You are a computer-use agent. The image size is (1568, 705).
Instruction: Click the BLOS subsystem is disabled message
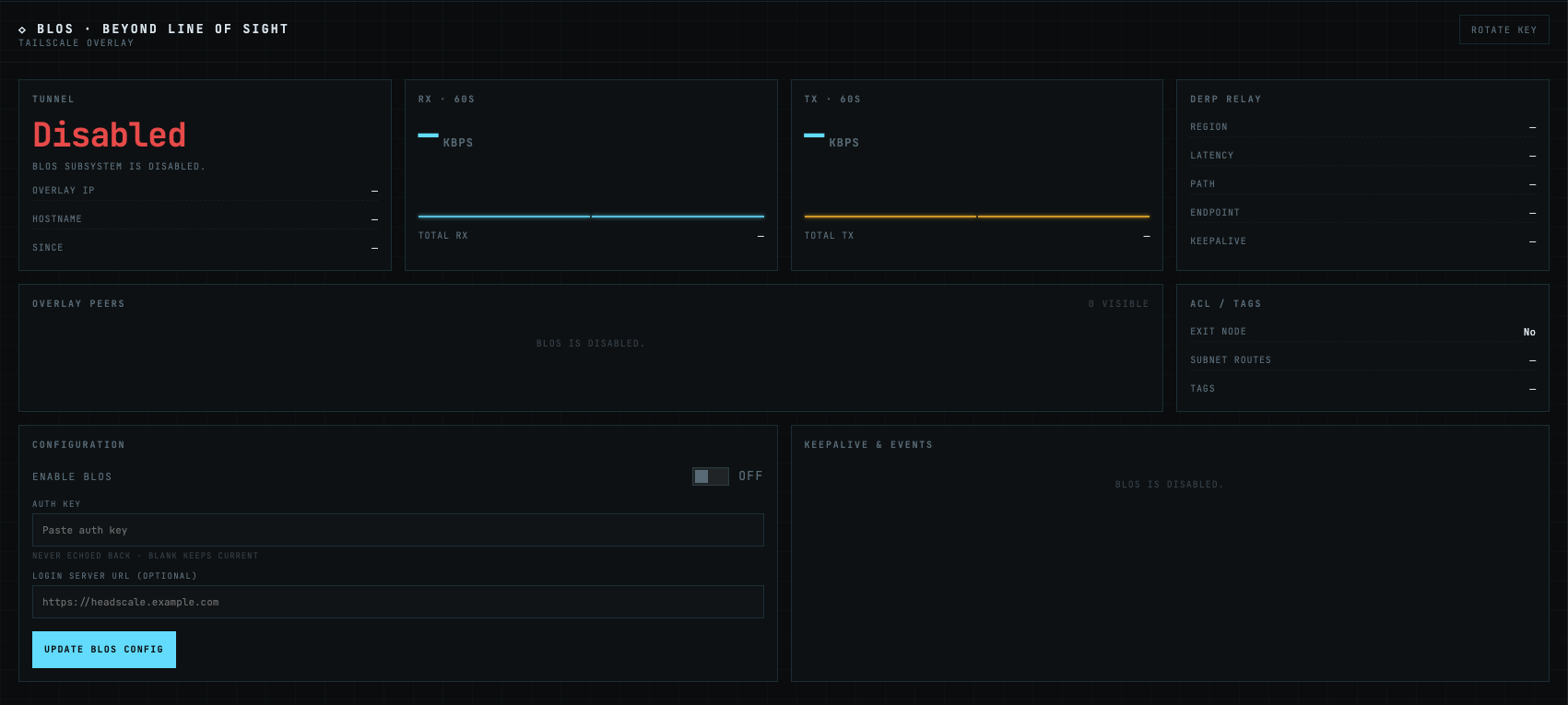(119, 167)
